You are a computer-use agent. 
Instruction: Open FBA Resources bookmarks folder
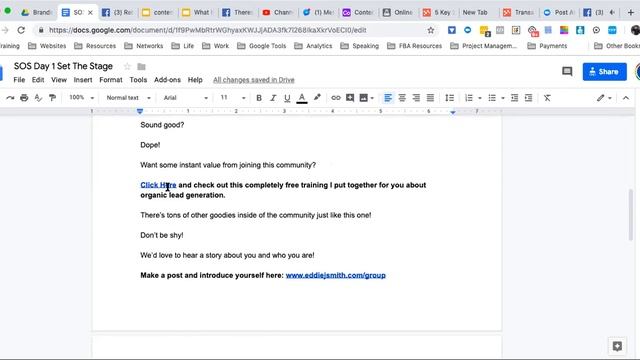[x=414, y=46]
